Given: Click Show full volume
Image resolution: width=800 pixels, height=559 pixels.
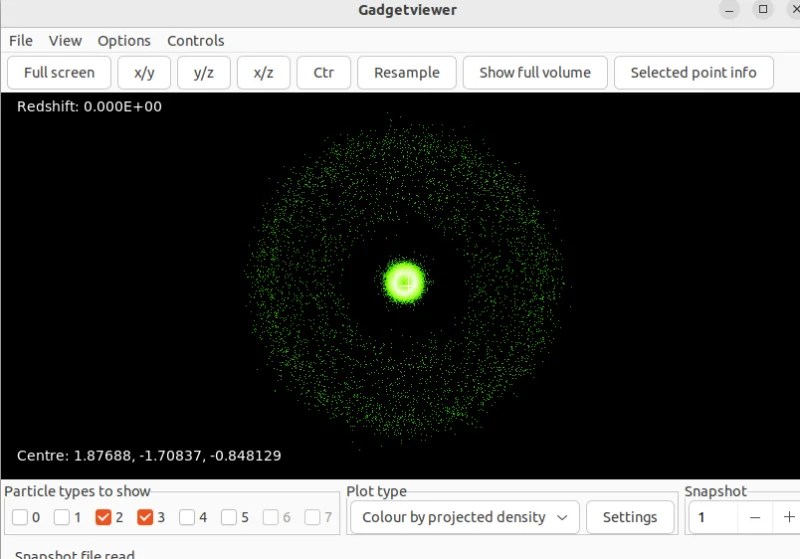Looking at the screenshot, I should 534,72.
